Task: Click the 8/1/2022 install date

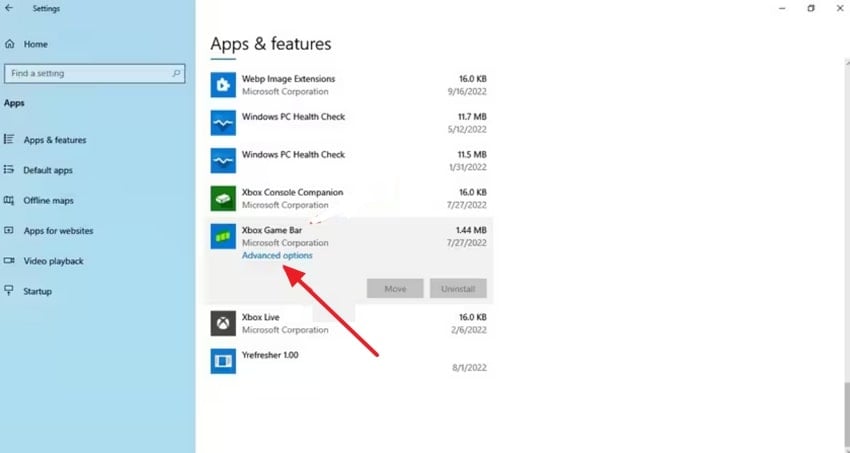Action: (469, 367)
